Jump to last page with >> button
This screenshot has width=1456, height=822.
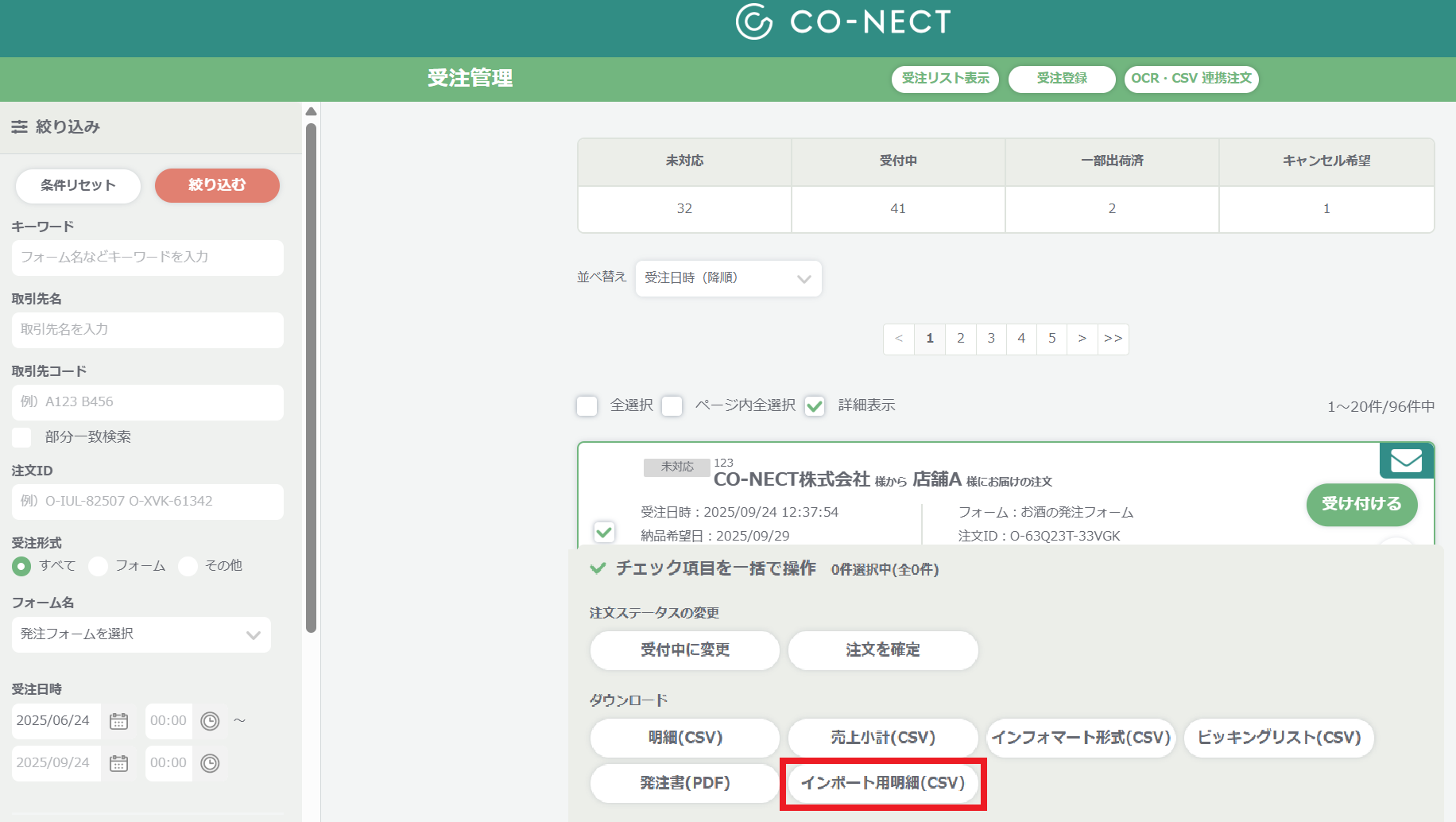click(1113, 339)
